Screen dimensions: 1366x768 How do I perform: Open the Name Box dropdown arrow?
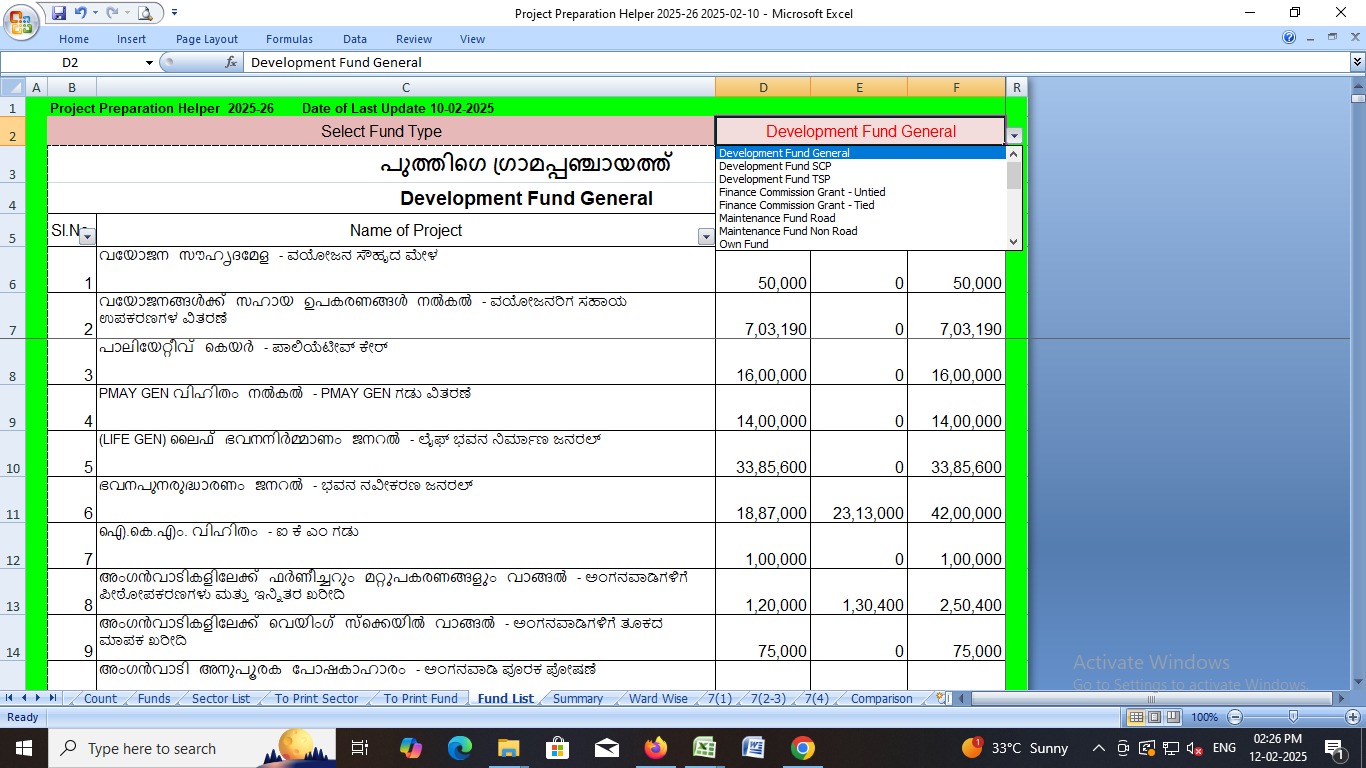(149, 62)
